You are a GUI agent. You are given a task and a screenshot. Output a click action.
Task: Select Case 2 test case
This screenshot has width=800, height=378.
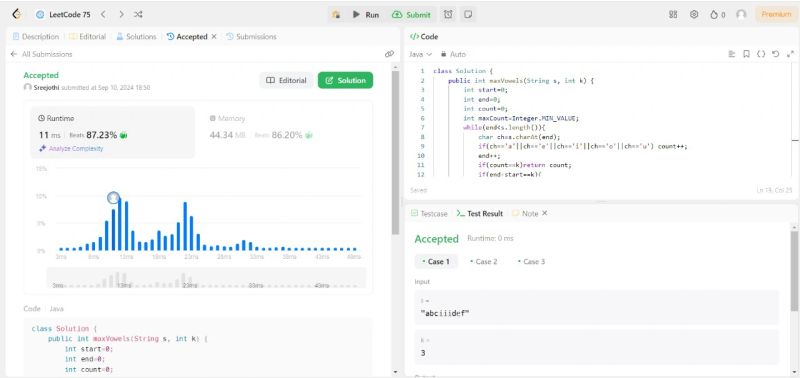483,262
